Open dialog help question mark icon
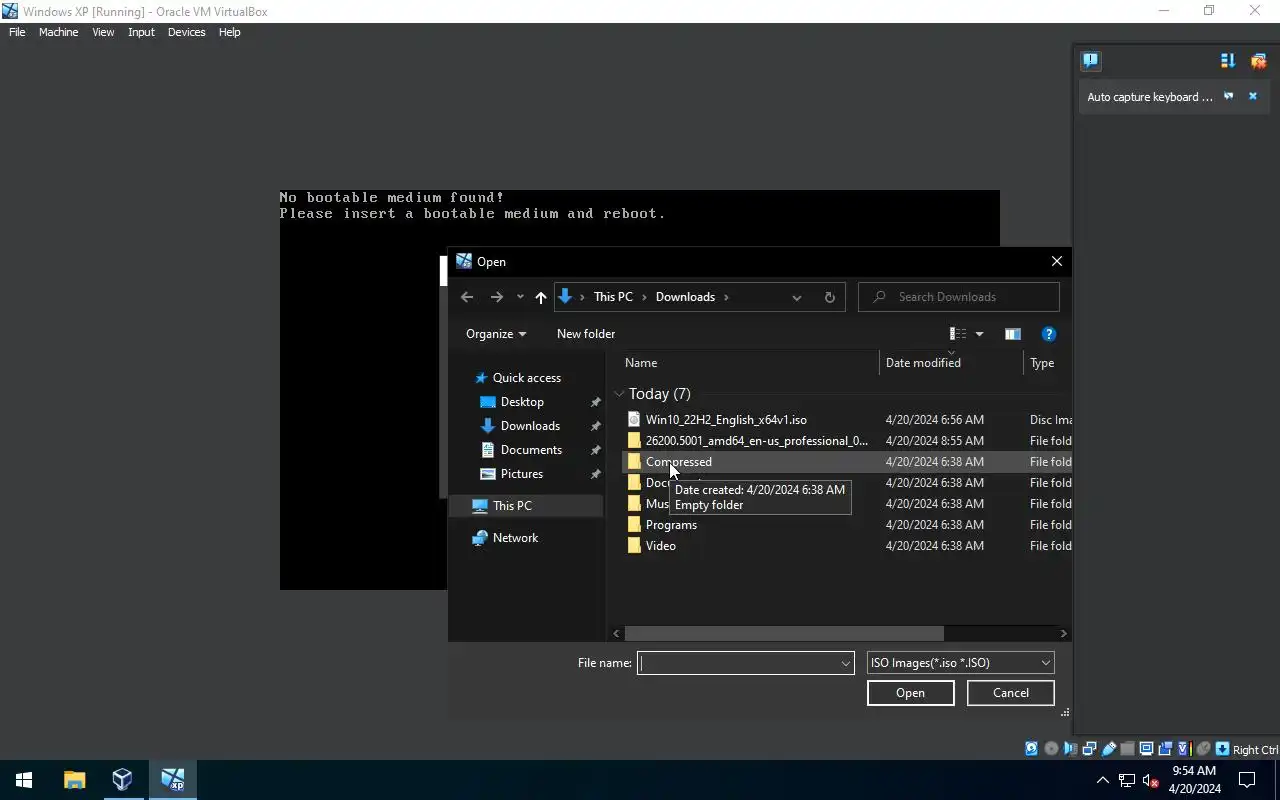This screenshot has width=1280, height=800. [x=1048, y=334]
